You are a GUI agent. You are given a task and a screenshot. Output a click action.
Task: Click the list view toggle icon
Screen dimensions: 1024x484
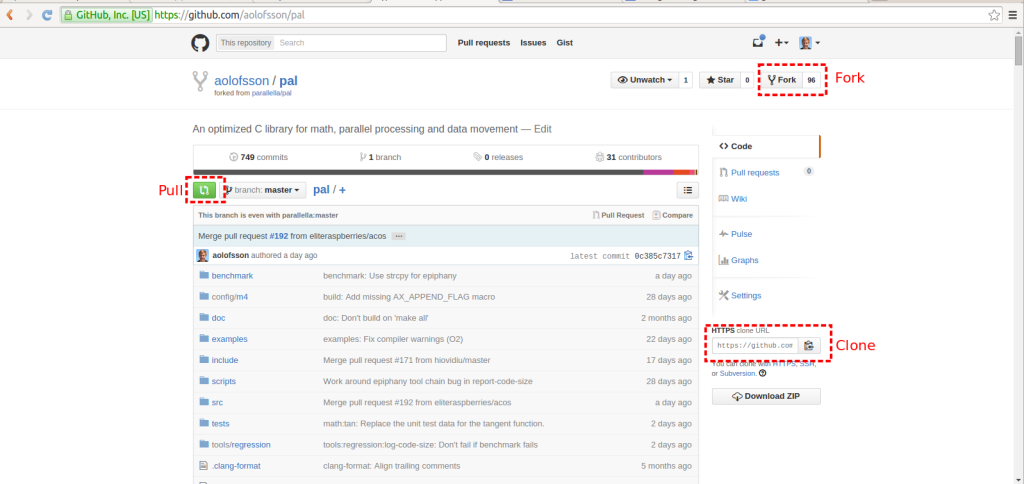687,190
